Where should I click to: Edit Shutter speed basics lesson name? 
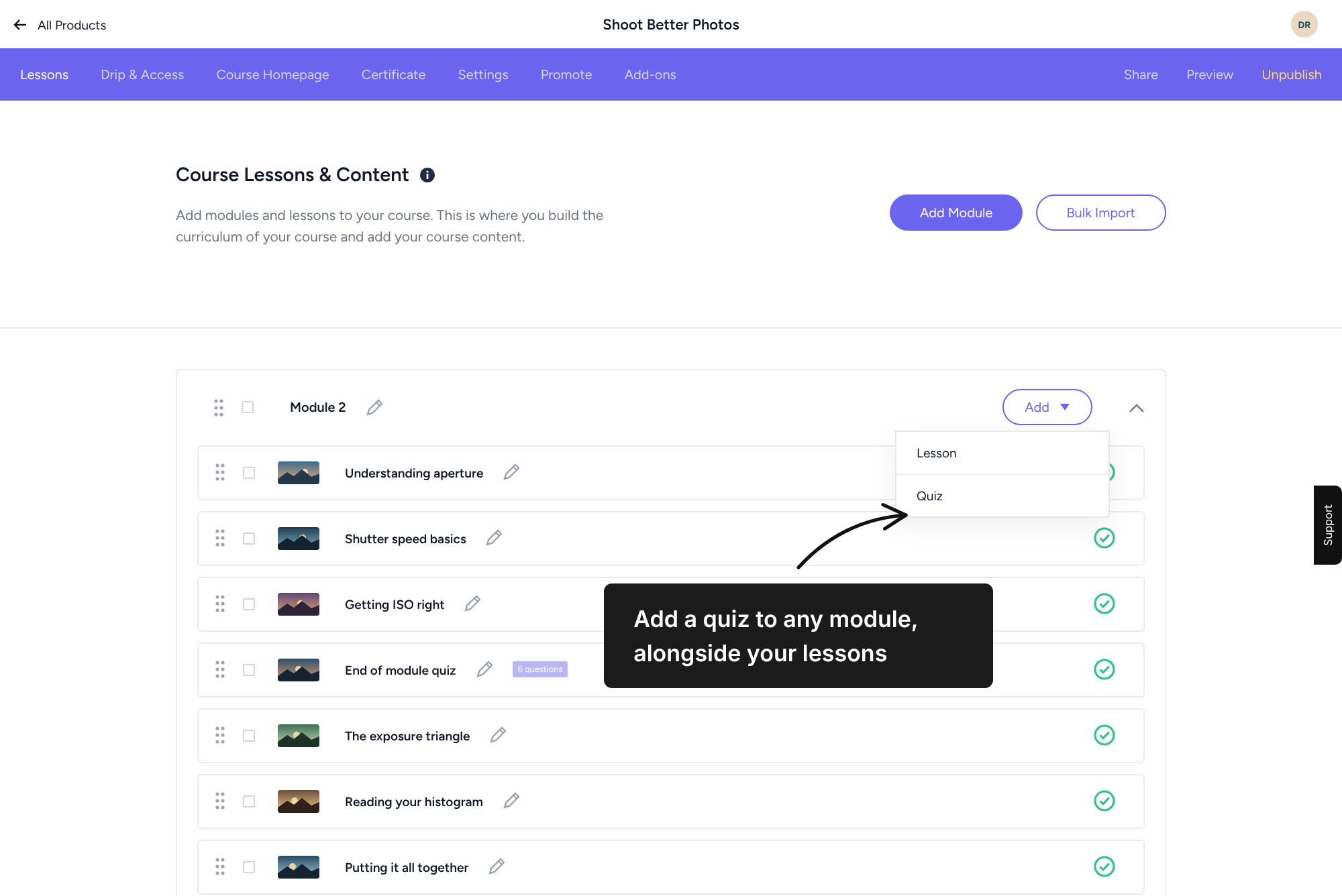point(494,538)
